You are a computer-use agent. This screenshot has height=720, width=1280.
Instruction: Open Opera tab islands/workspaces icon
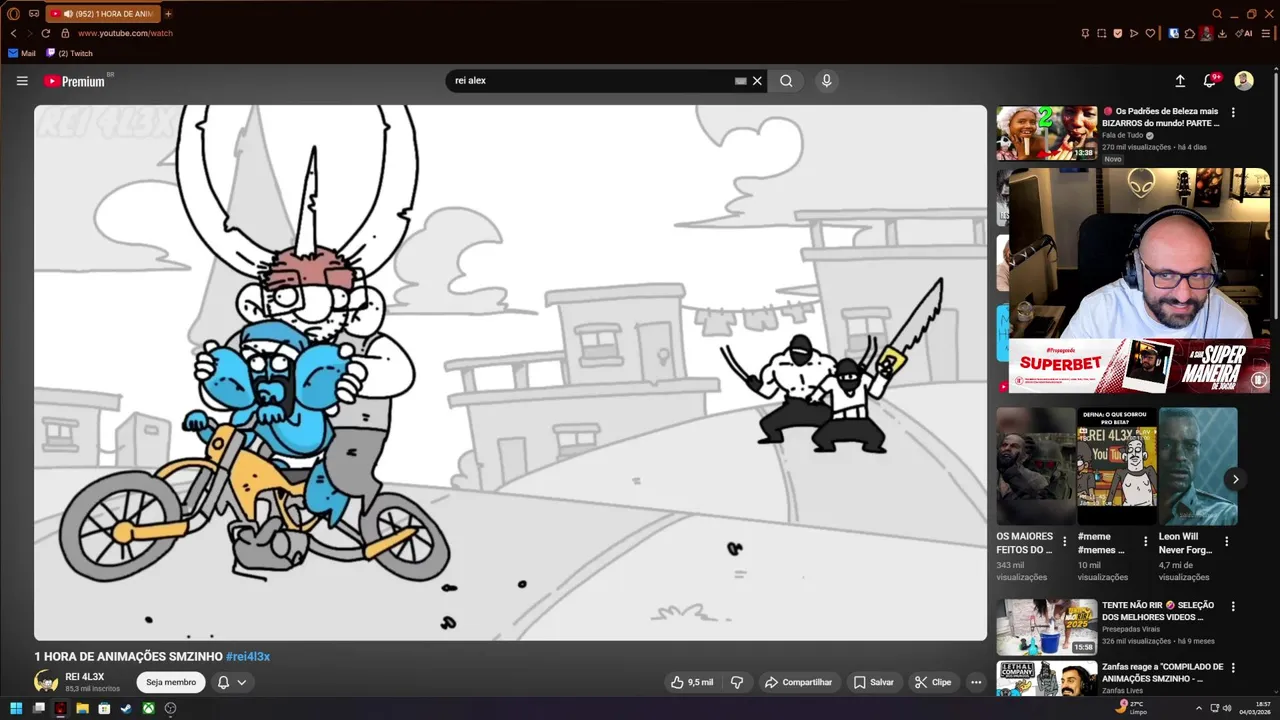(34, 14)
